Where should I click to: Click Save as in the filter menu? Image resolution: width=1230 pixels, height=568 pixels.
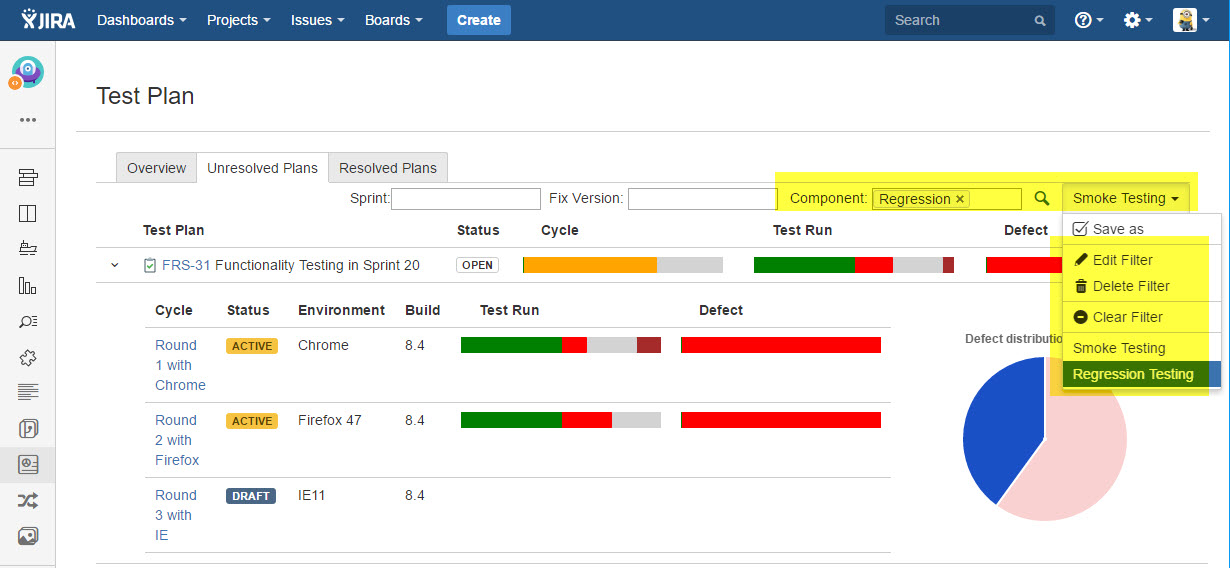point(1117,229)
